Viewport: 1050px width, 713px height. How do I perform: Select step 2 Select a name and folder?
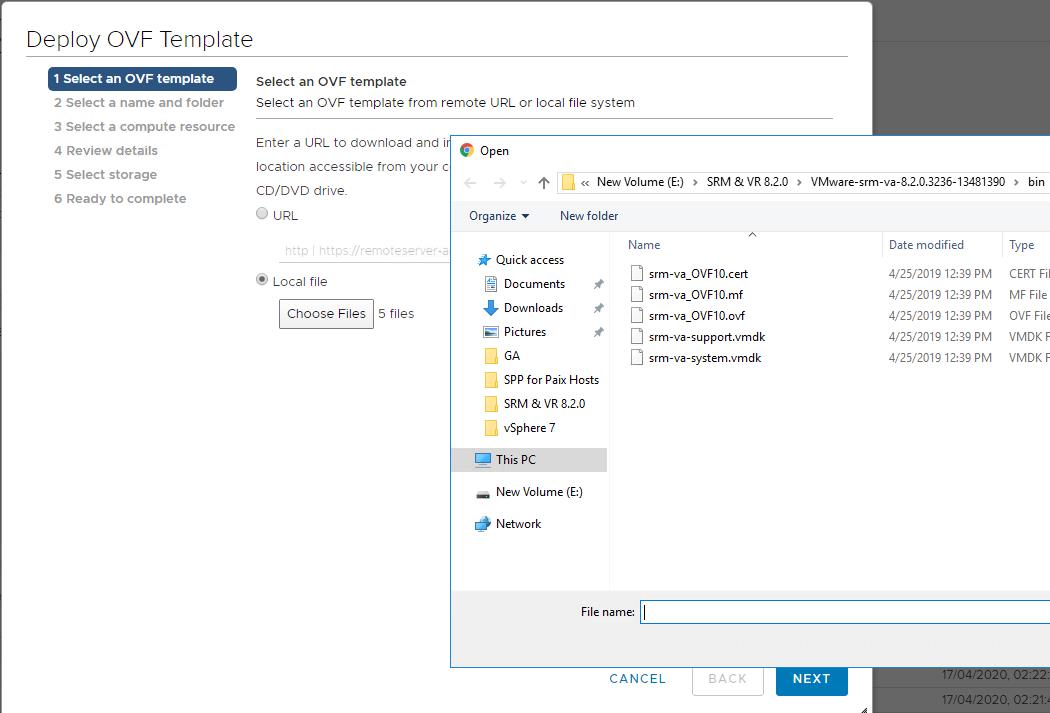point(139,103)
